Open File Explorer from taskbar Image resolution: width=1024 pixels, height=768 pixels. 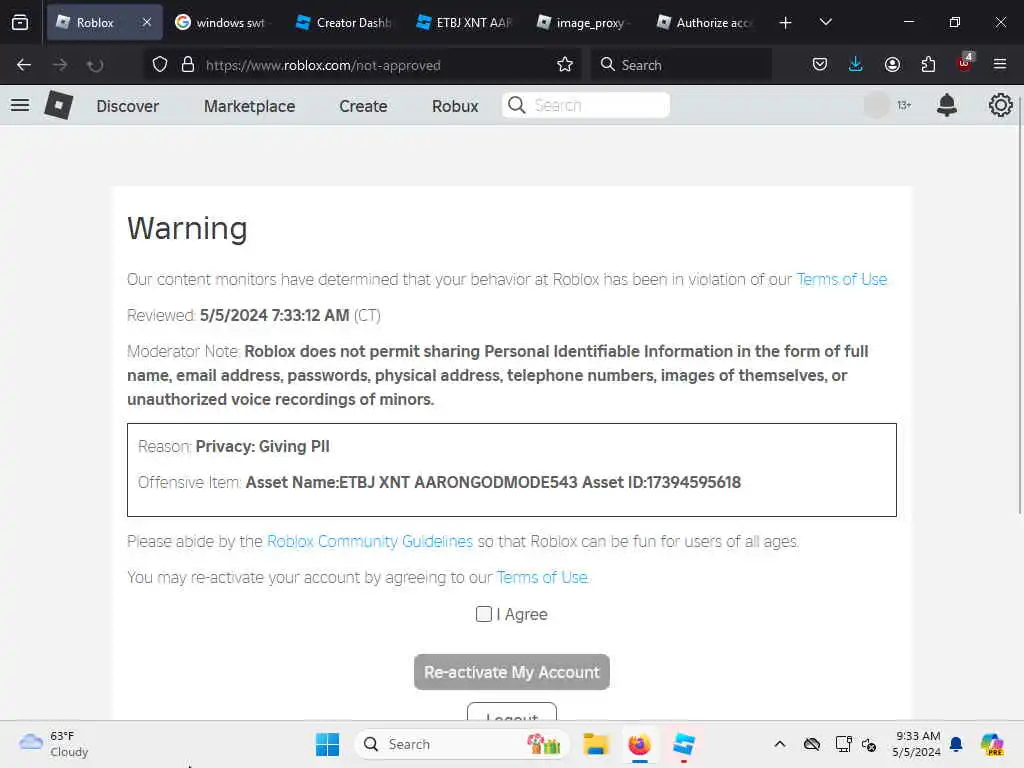point(596,744)
